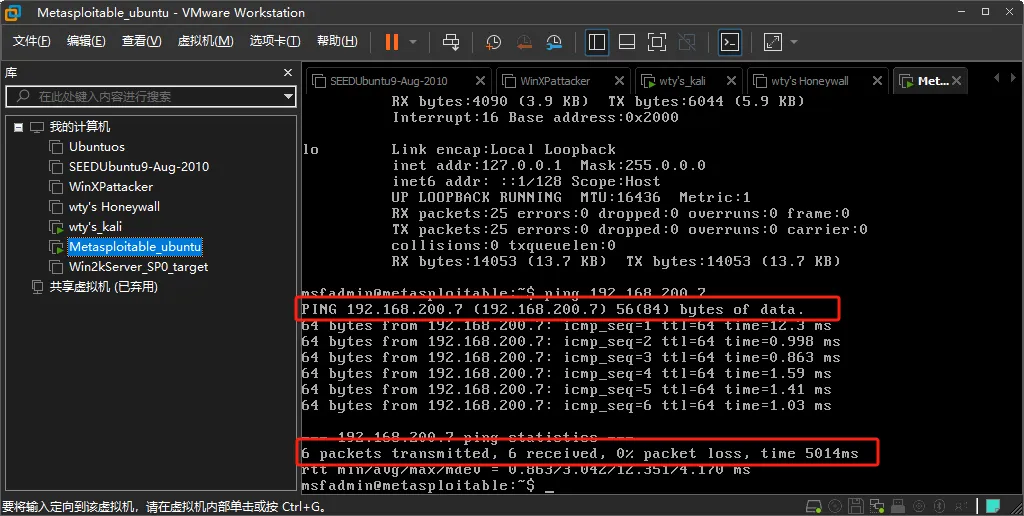Screen dimensions: 1024x516
Task: Click inside the Metasploitable terminal console
Action: (660, 294)
